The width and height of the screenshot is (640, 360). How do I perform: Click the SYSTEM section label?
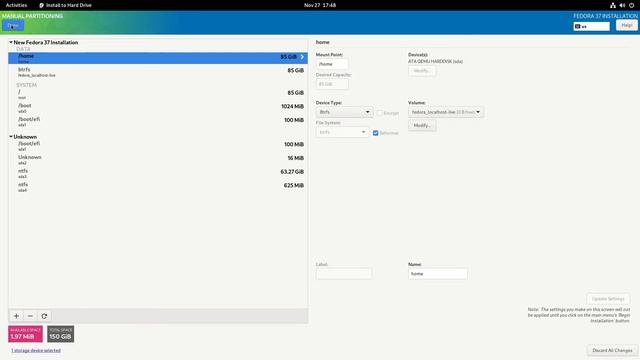[x=27, y=85]
